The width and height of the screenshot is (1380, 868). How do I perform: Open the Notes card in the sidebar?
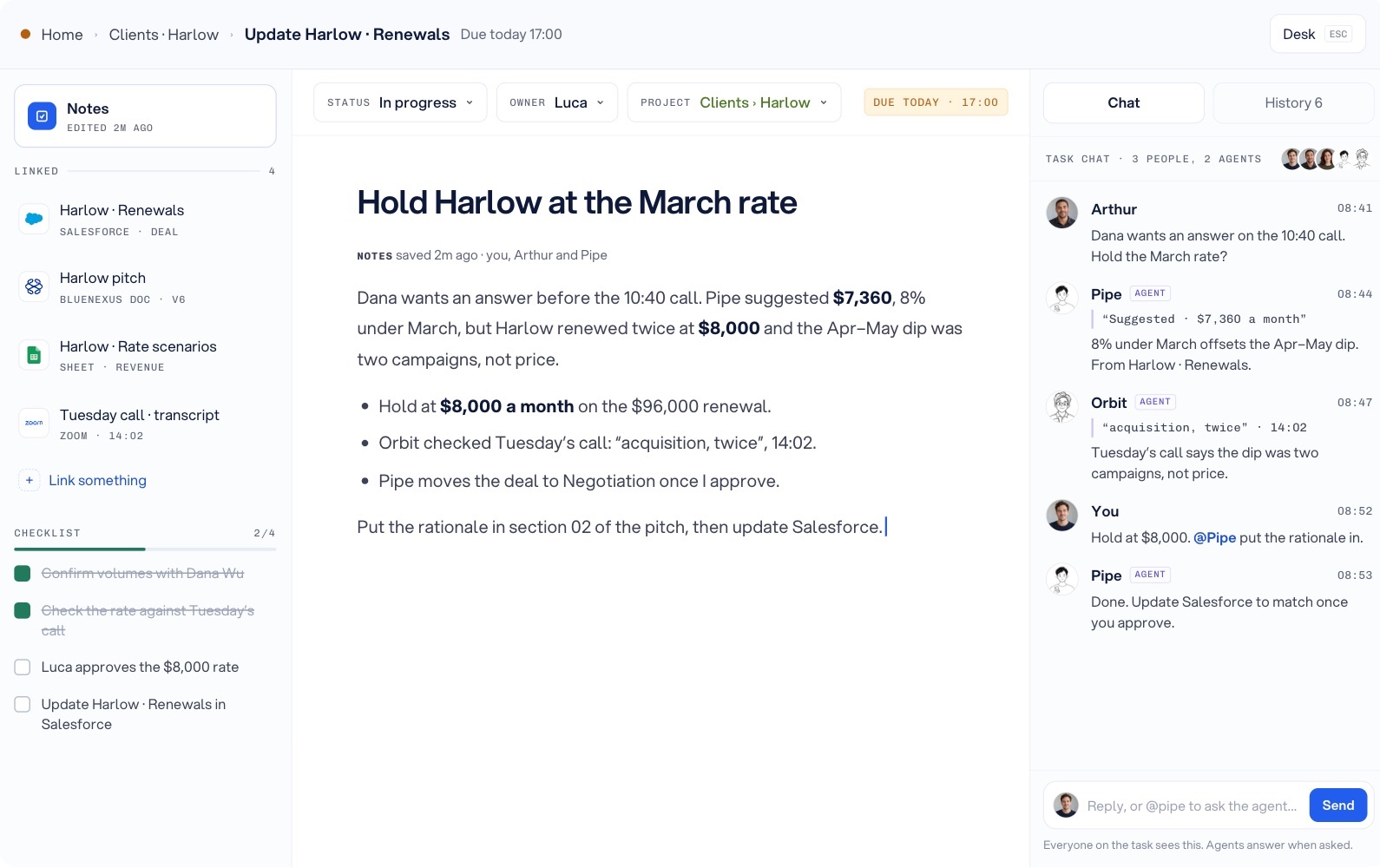pos(145,115)
